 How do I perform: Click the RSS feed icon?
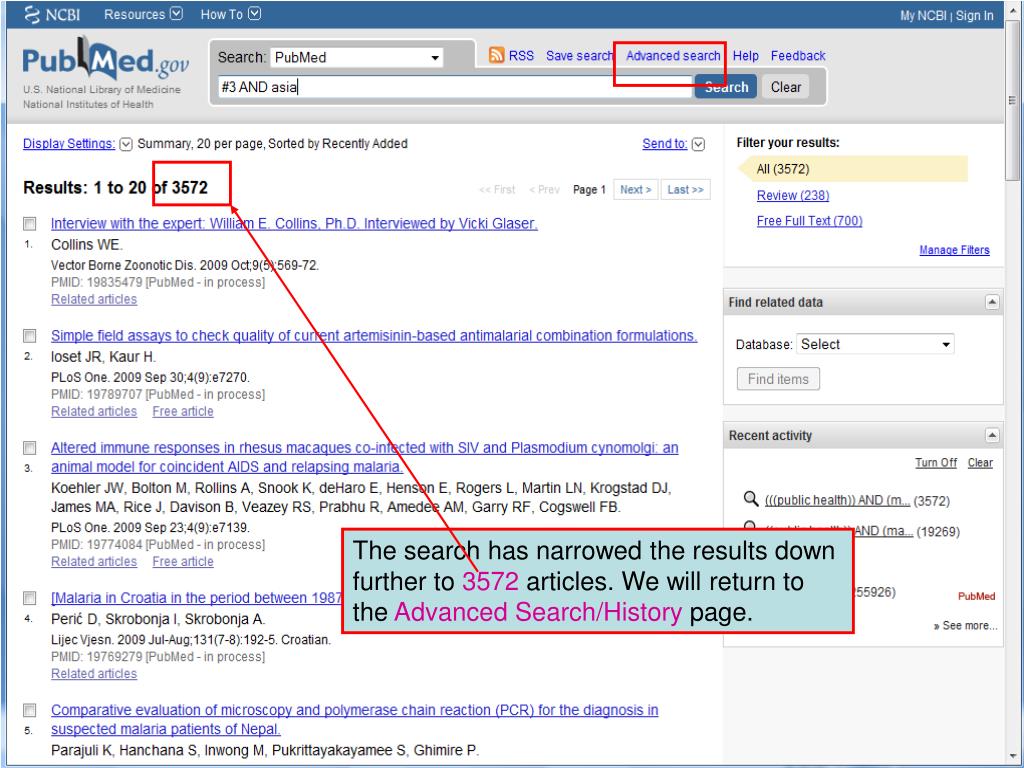(x=496, y=56)
